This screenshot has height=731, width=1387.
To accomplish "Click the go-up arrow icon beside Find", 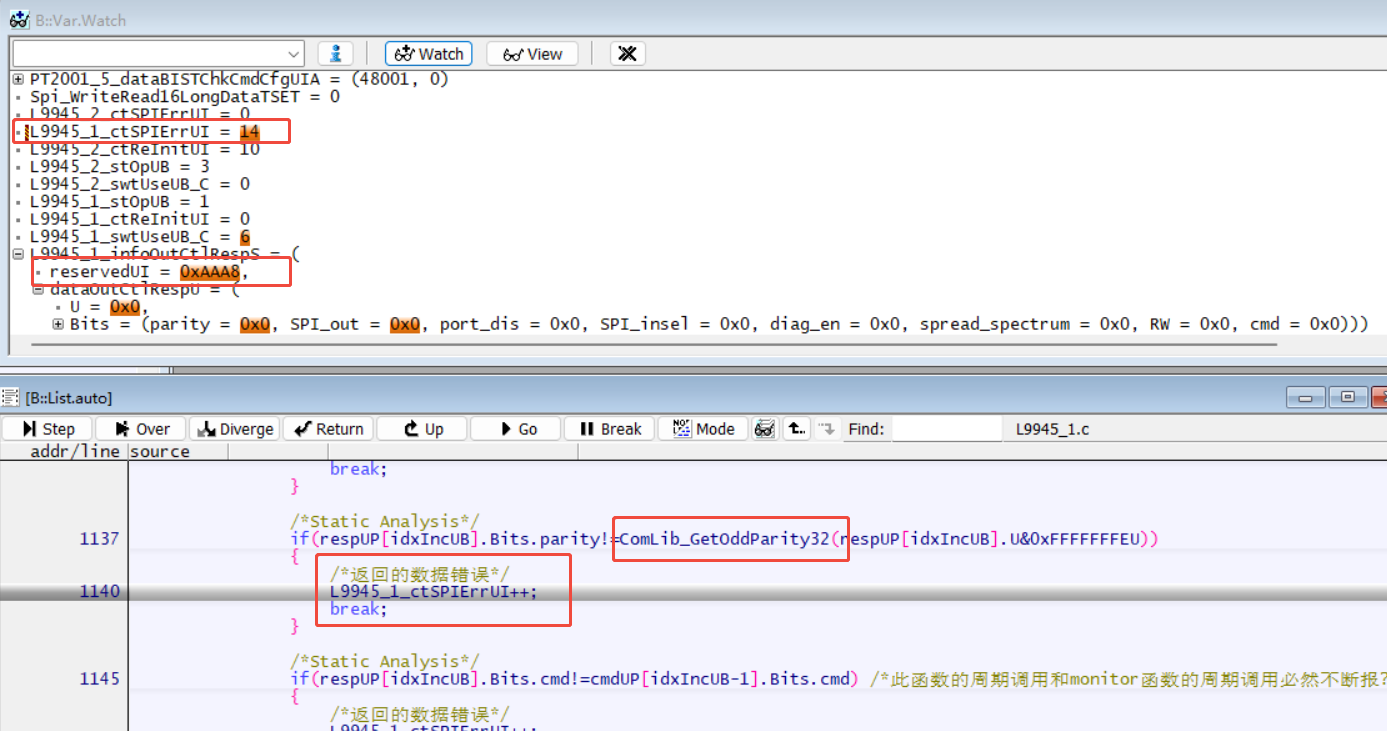I will (795, 429).
